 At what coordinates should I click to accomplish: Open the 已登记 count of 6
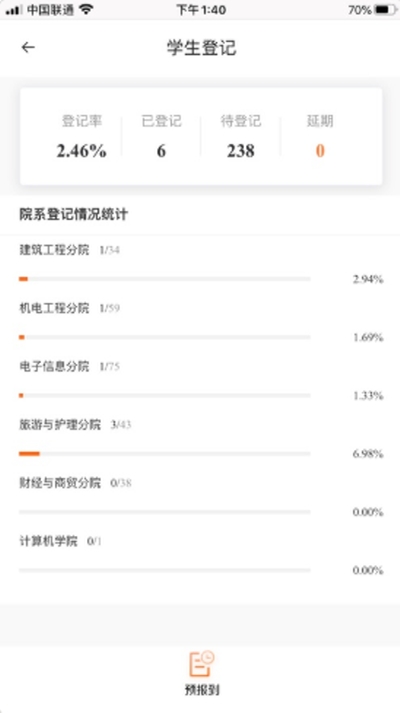[161, 136]
